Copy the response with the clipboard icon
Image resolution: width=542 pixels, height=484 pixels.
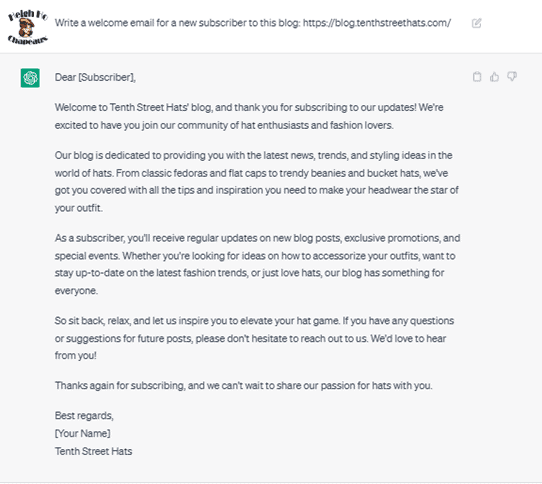[477, 76]
